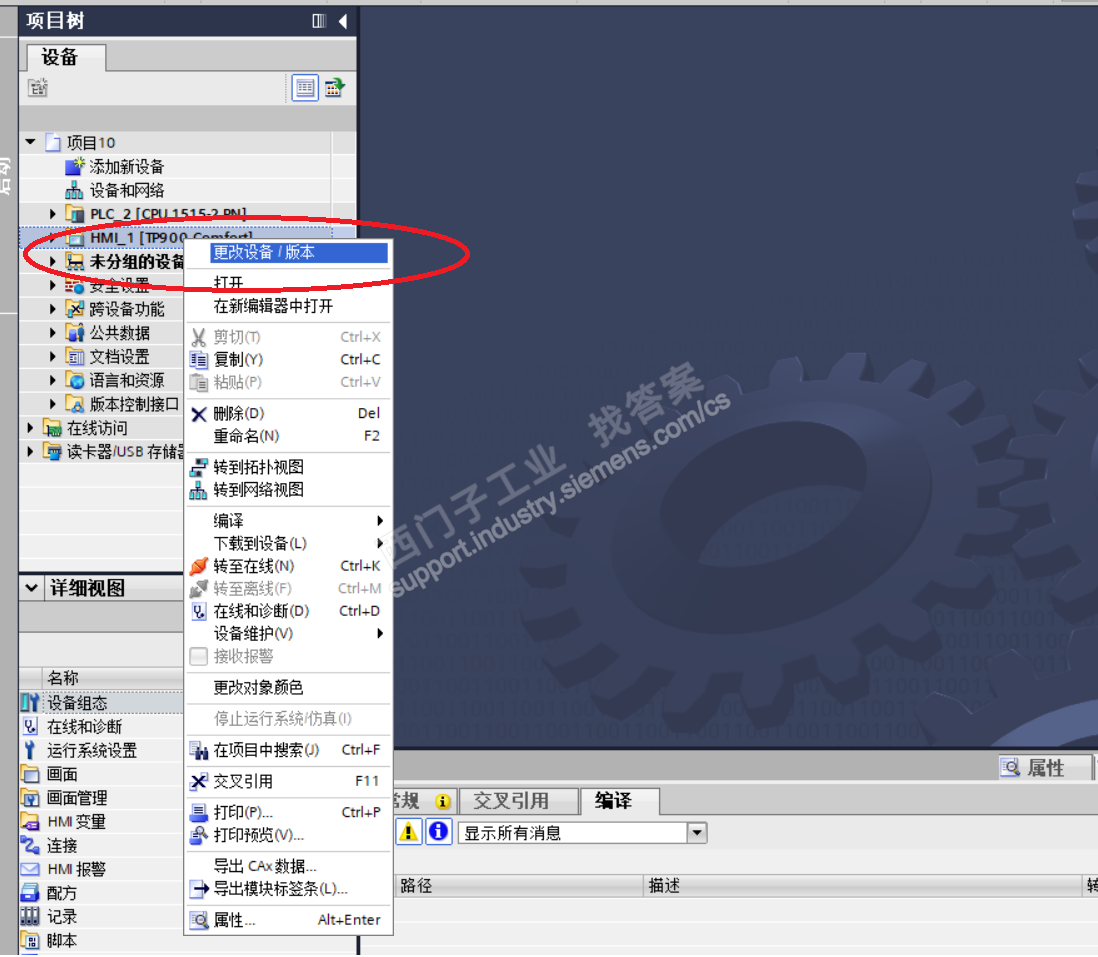Click 转至在线(N) go online entry
The width and height of the screenshot is (1098, 957).
(x=253, y=566)
